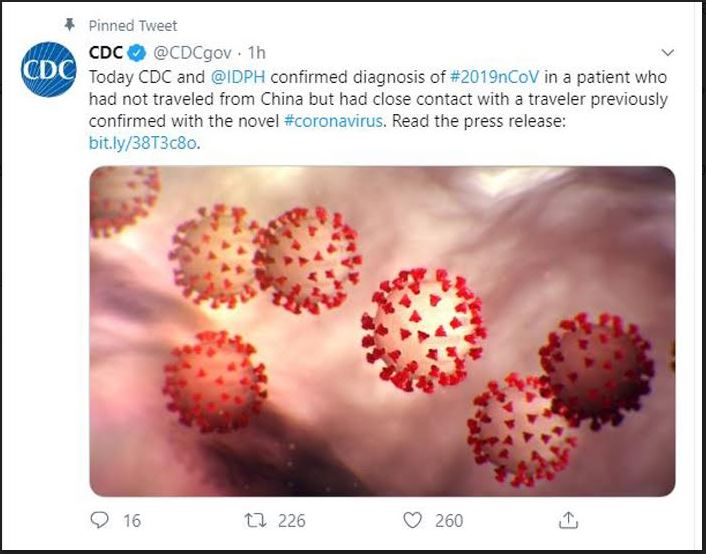Open the coronavirus illustration image

tap(382, 331)
